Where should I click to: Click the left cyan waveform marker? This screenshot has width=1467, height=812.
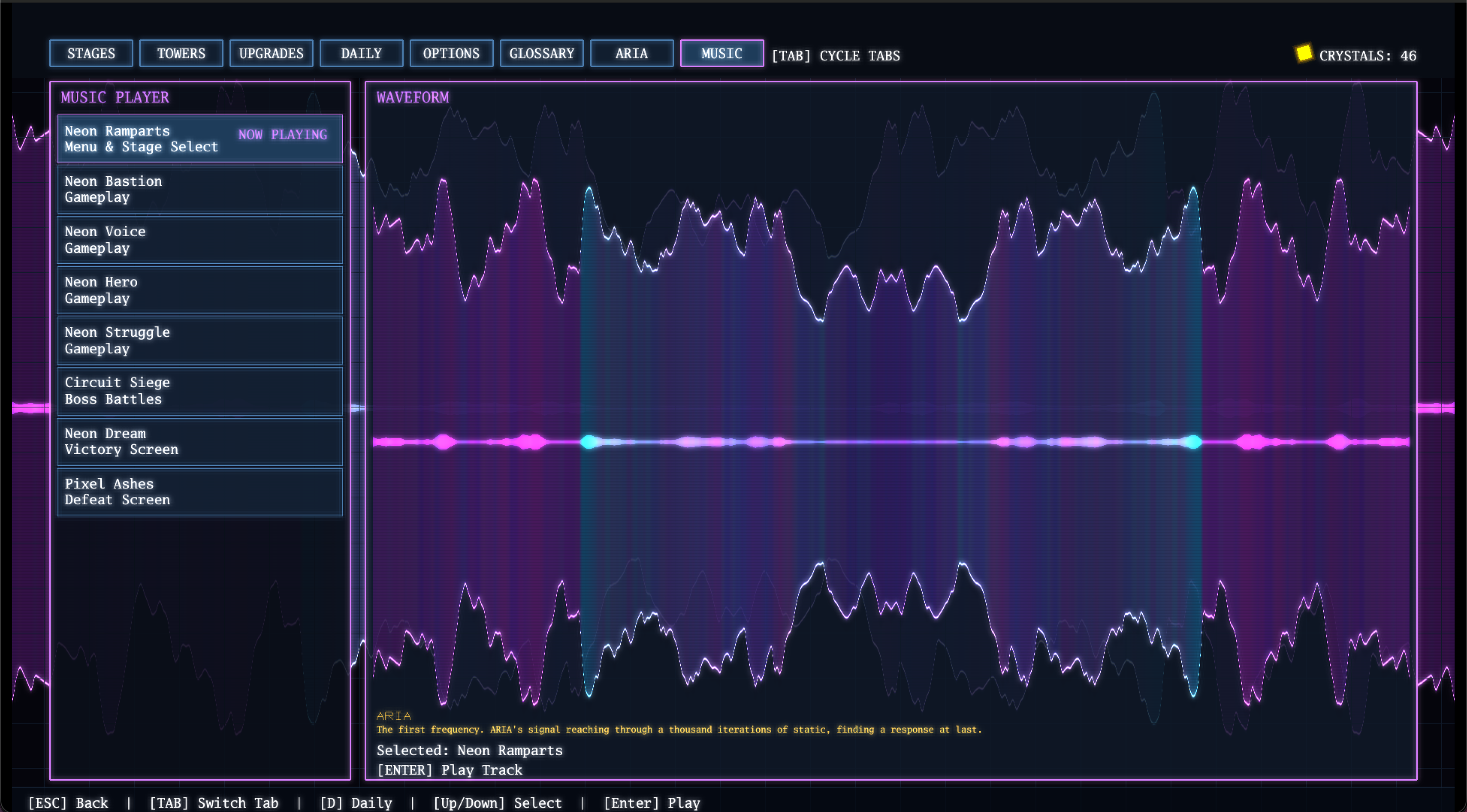click(x=589, y=442)
